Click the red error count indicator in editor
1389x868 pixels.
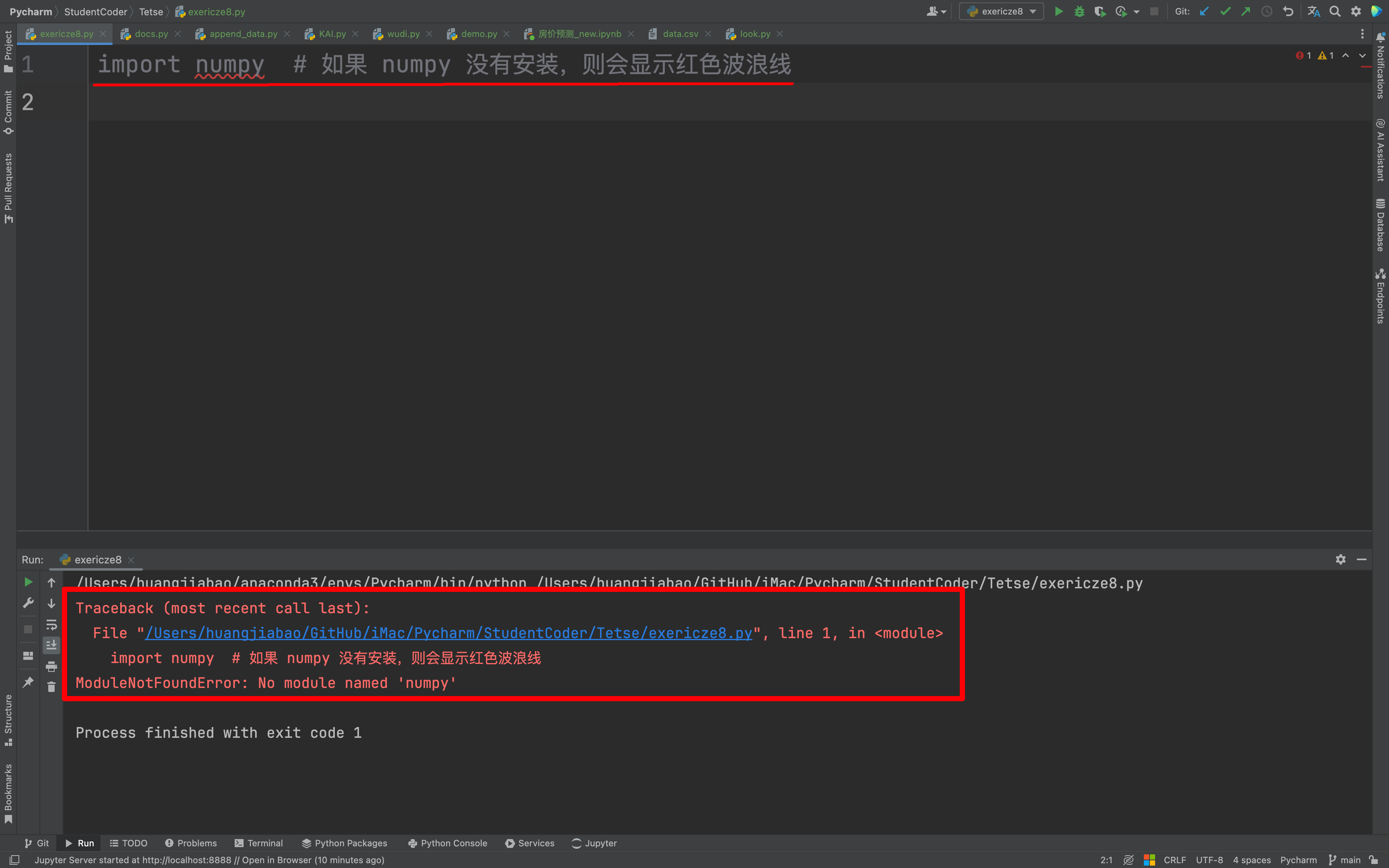1303,56
